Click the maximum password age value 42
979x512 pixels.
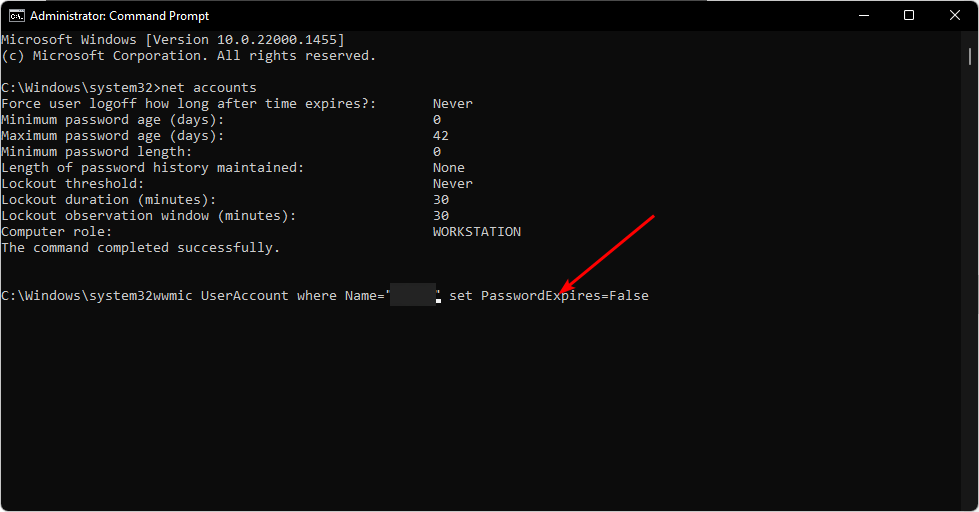441,136
